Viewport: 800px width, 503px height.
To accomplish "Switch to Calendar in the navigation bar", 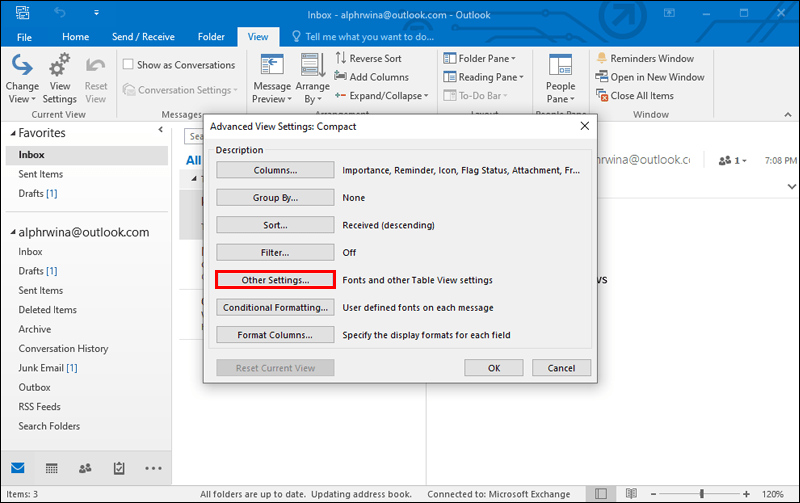I will pyautogui.click(x=52, y=468).
